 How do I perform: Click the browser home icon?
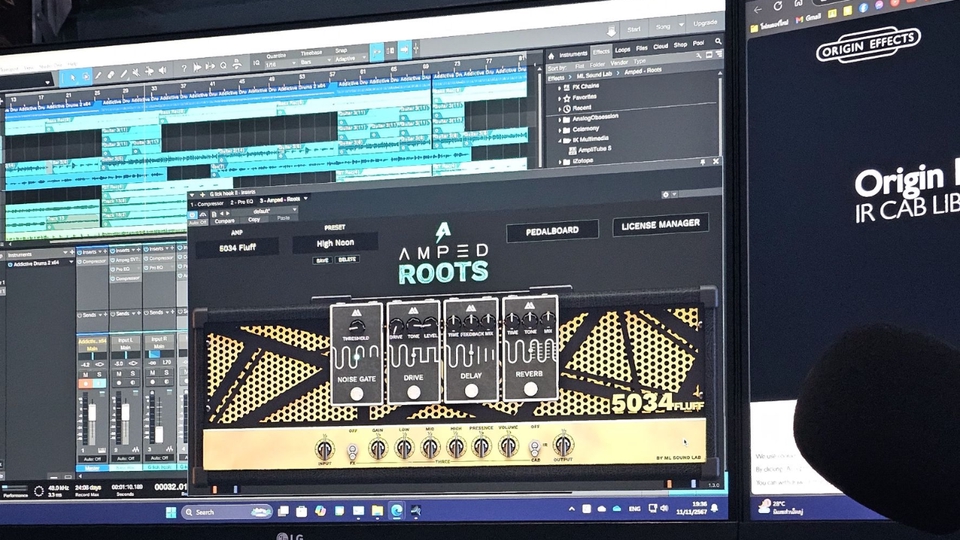550,56
